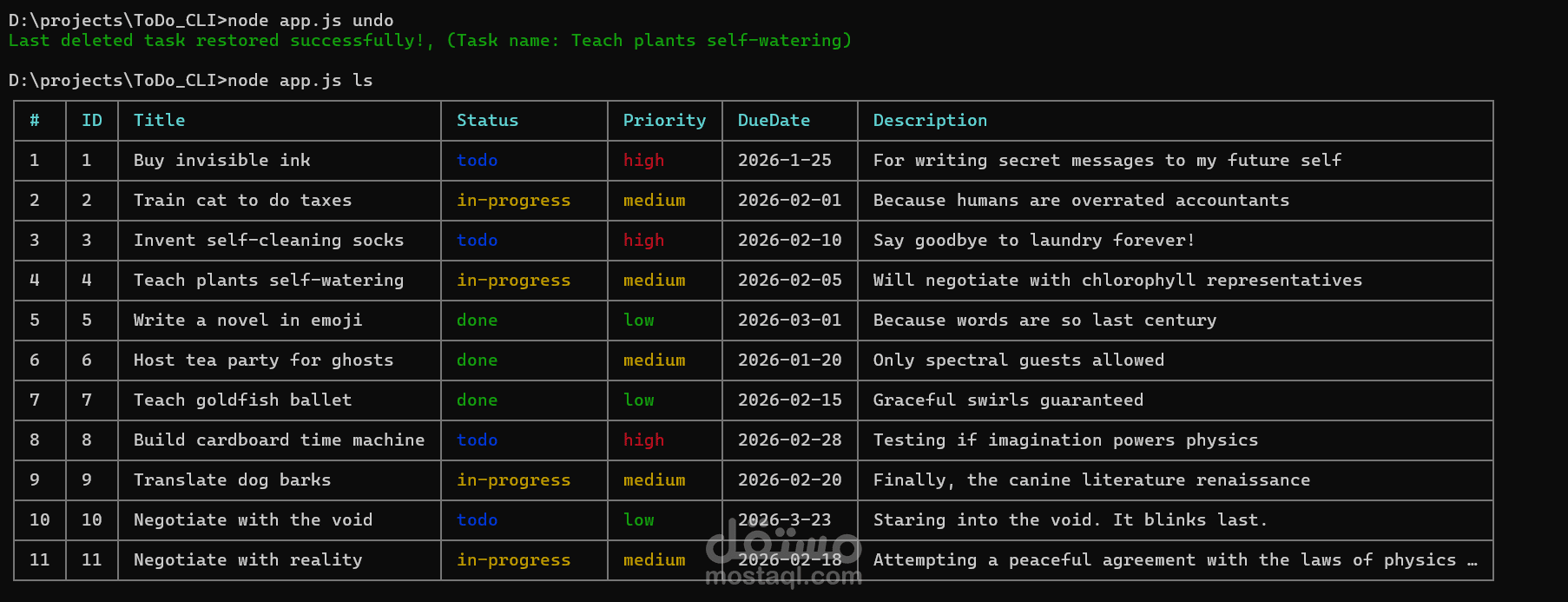The image size is (1568, 602).
Task: Click 'Train cat to do taxes' title
Action: click(x=242, y=201)
